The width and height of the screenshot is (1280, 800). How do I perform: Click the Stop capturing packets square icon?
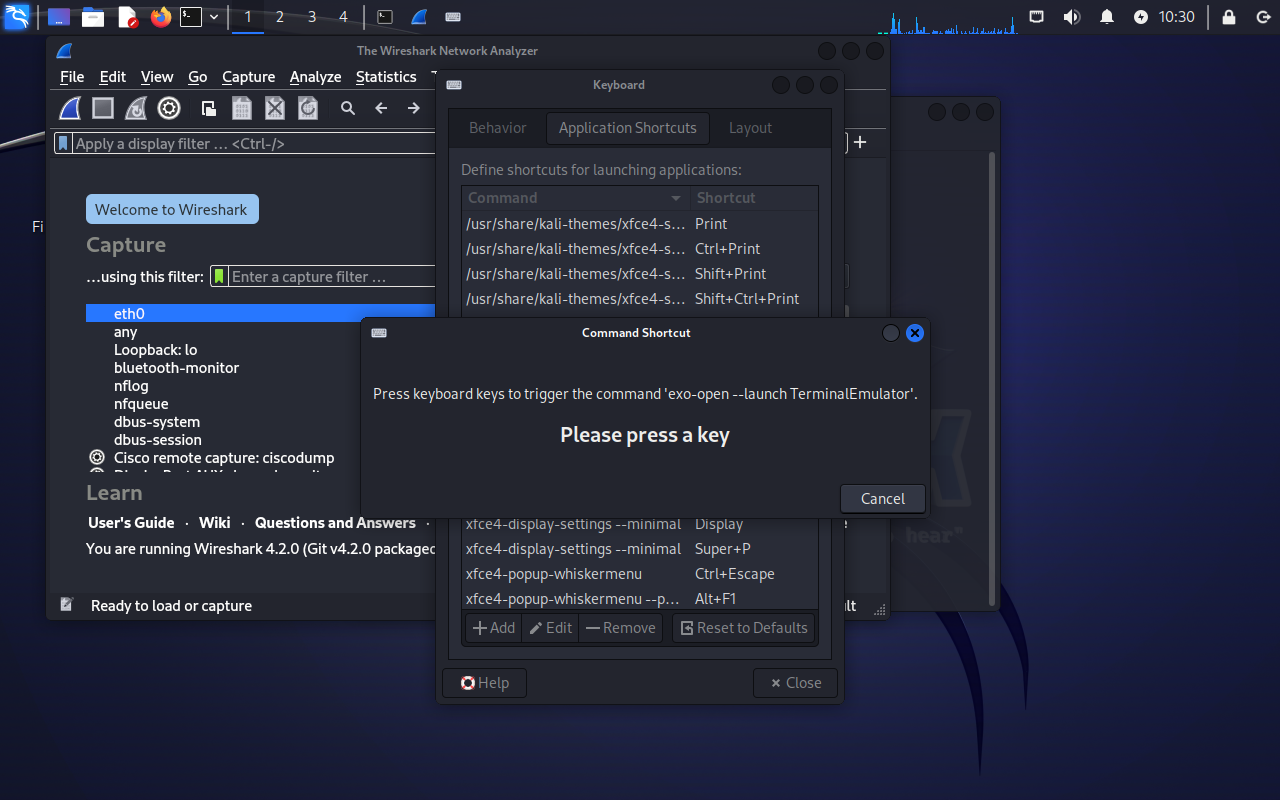point(103,108)
